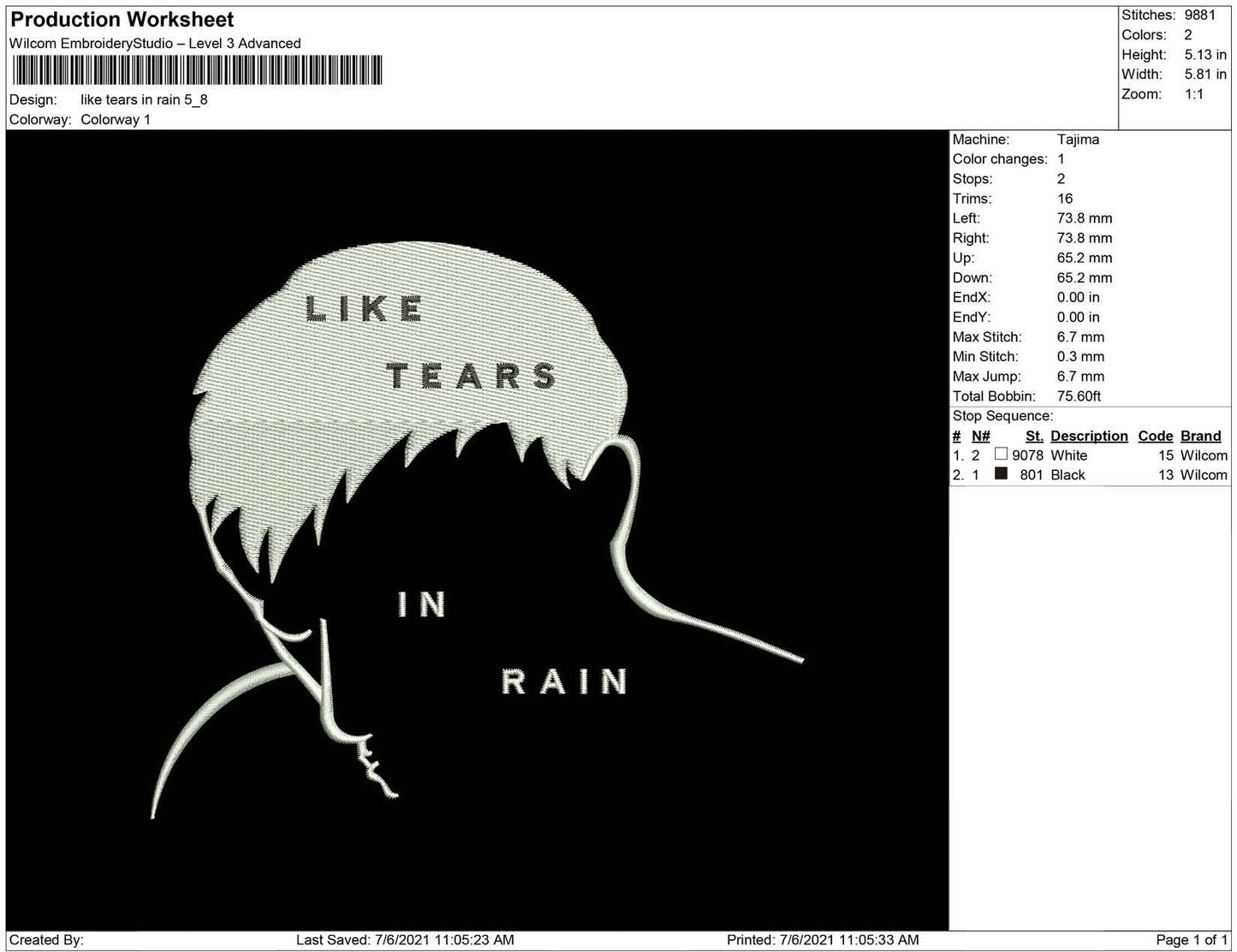Select design name "like tears in rain 5_8"

click(144, 99)
